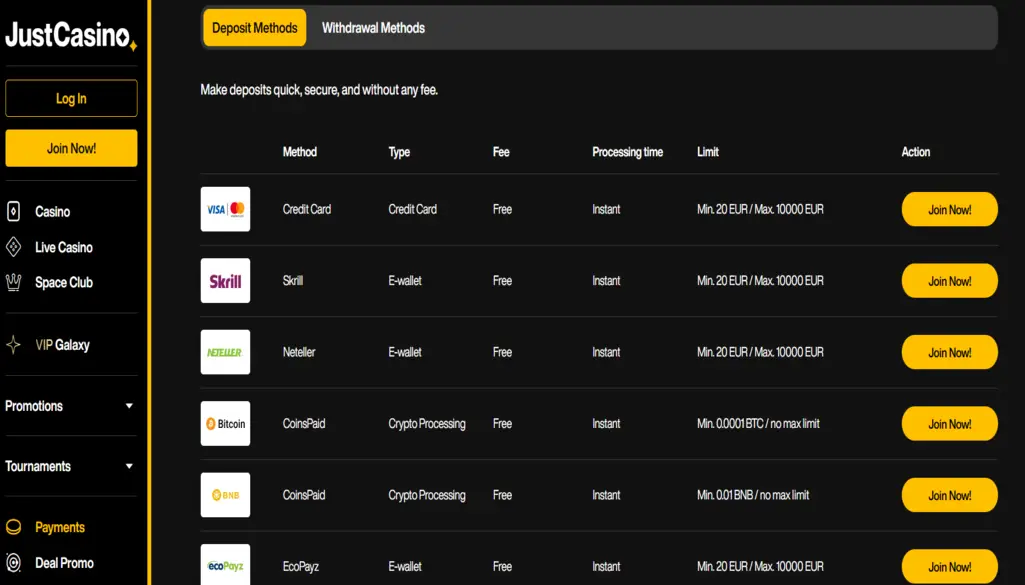Click the Min. 0.01 BNB limit text
The image size is (1025, 585).
[x=753, y=495]
